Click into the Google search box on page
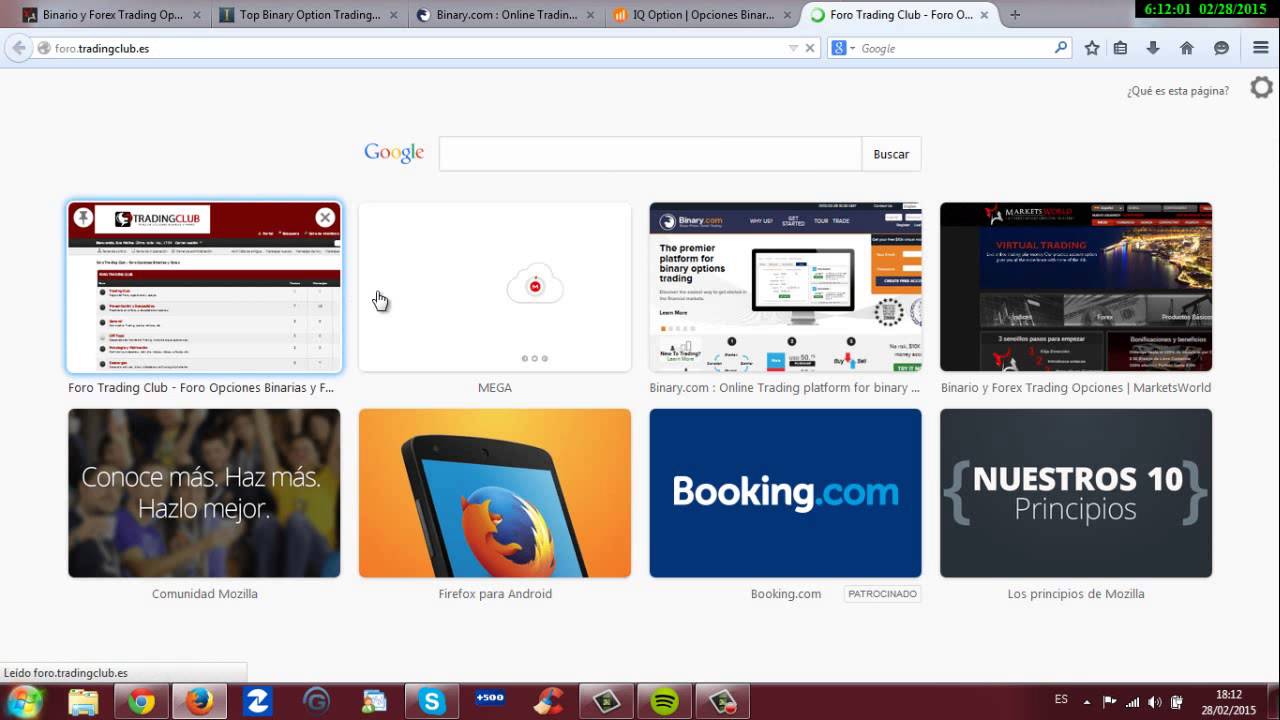 tap(650, 154)
